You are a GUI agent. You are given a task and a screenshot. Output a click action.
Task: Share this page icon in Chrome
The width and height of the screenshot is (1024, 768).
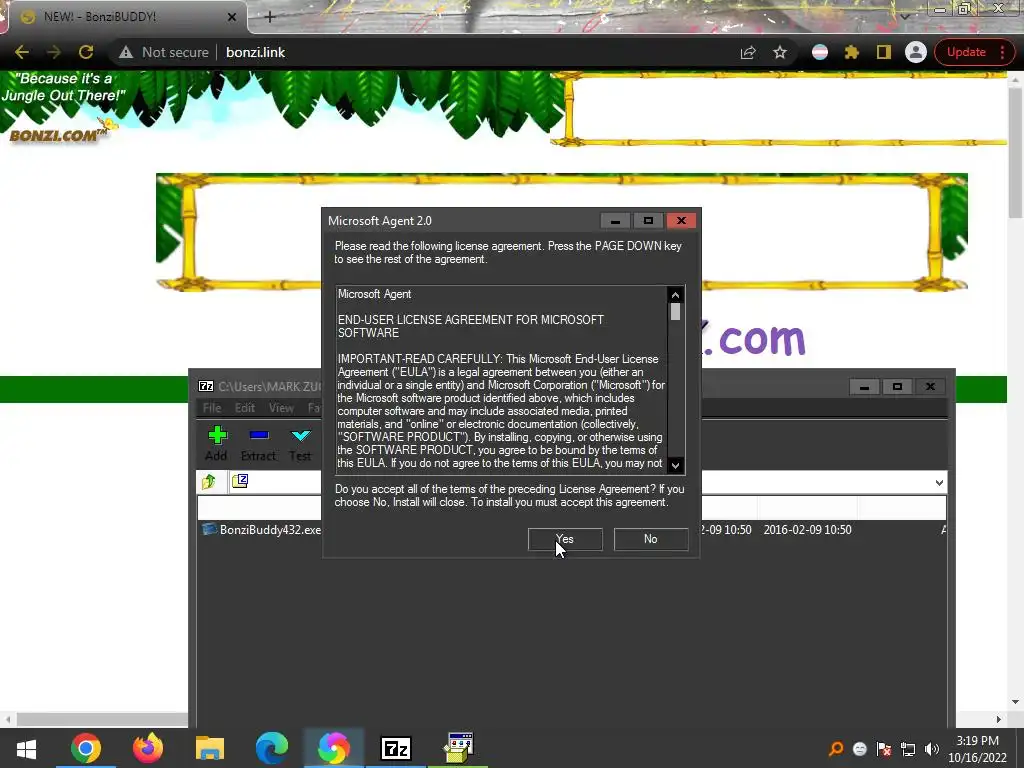[748, 52]
